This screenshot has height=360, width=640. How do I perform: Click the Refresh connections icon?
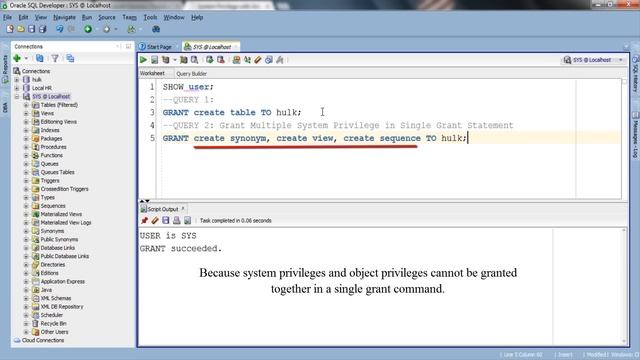(40, 58)
